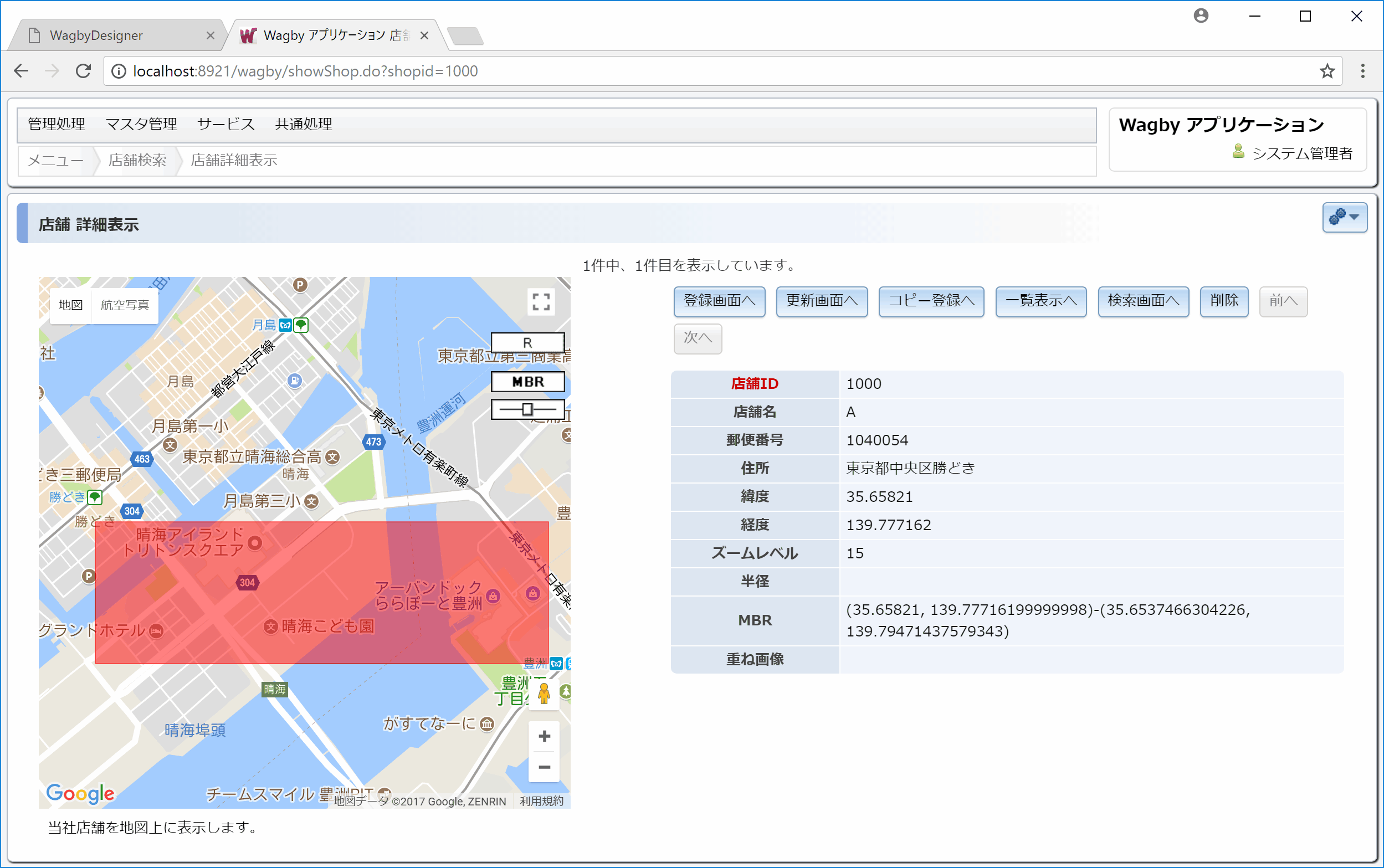Click the address bar URL field
Image resolution: width=1384 pixels, height=868 pixels.
coord(722,70)
